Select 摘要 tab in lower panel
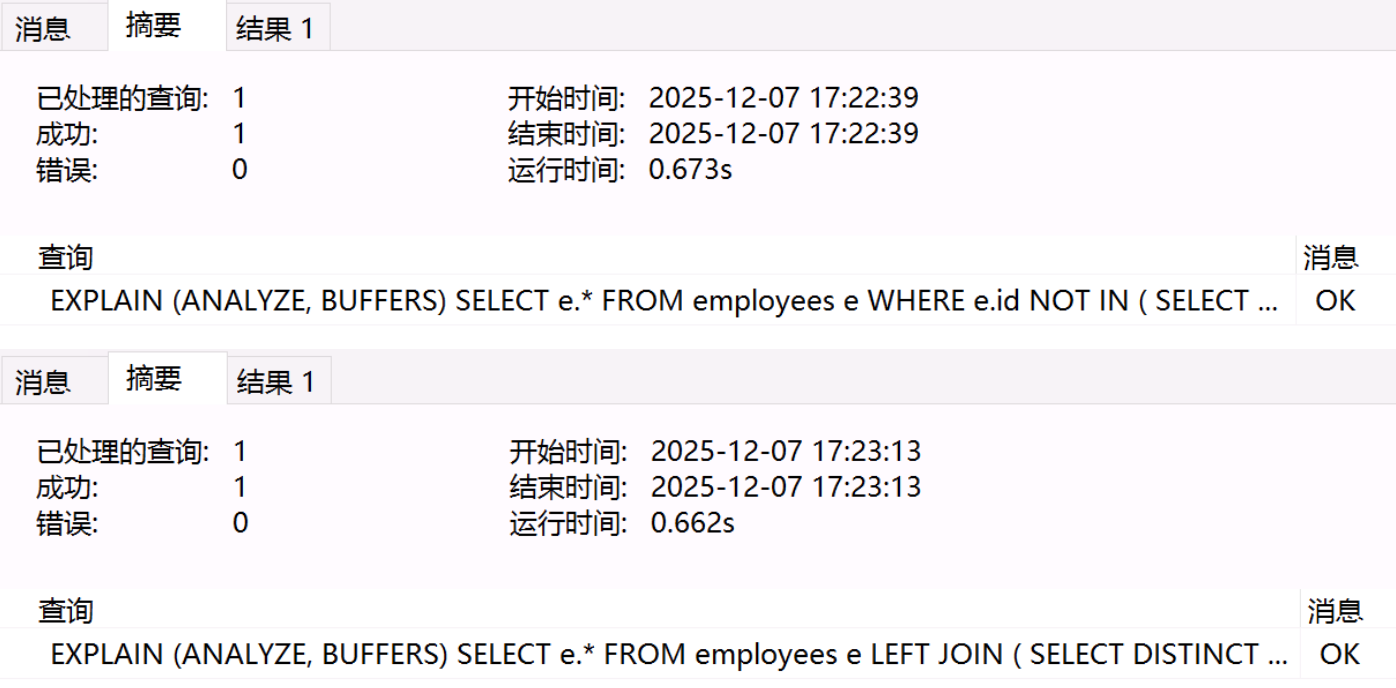The height and width of the screenshot is (688, 1396). point(154,379)
